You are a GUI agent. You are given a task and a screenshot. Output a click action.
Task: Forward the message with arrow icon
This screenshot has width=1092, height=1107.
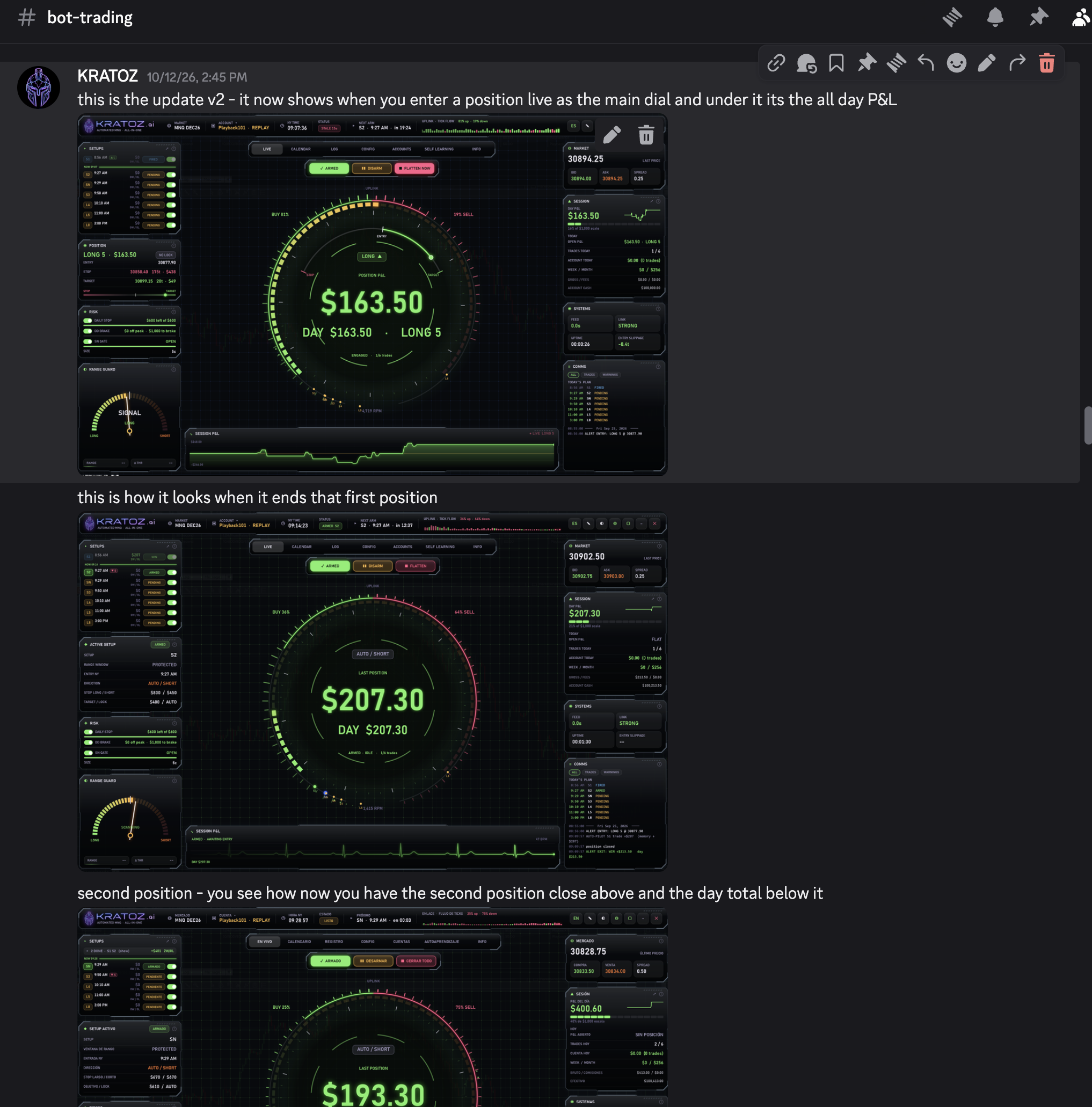(x=1017, y=63)
